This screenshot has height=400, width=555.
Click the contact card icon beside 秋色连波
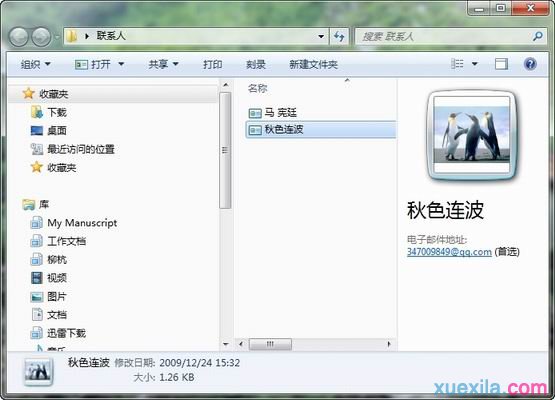pos(255,130)
